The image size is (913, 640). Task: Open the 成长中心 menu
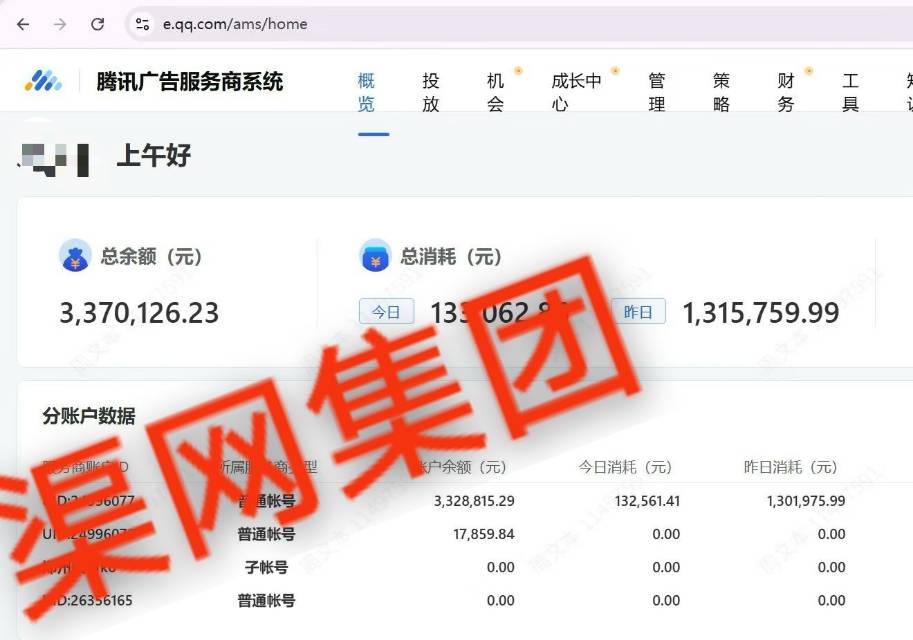tap(576, 92)
